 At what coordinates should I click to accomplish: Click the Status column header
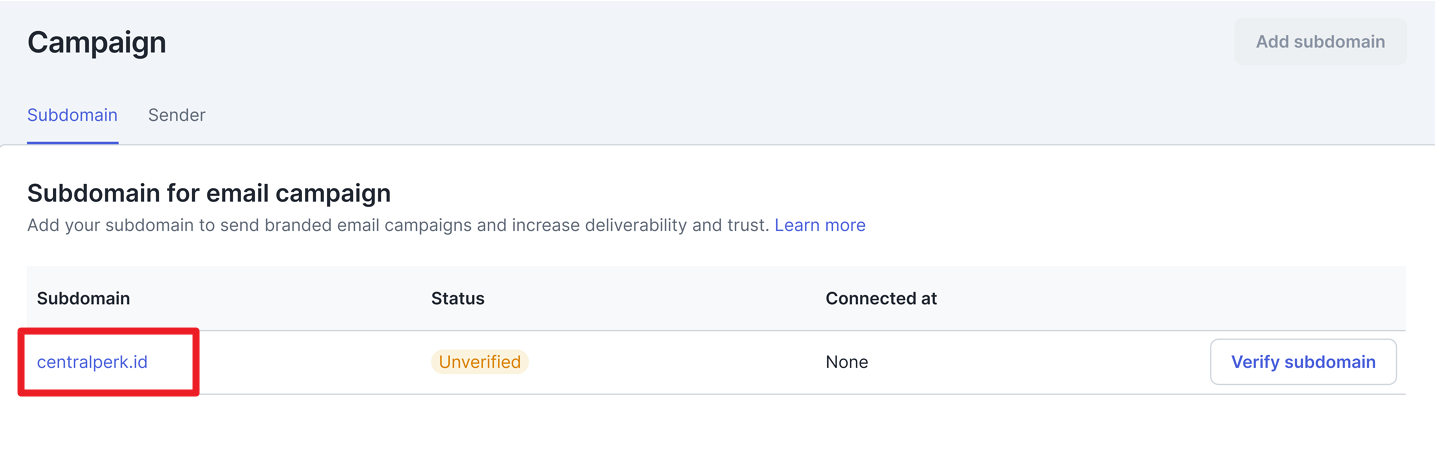457,298
